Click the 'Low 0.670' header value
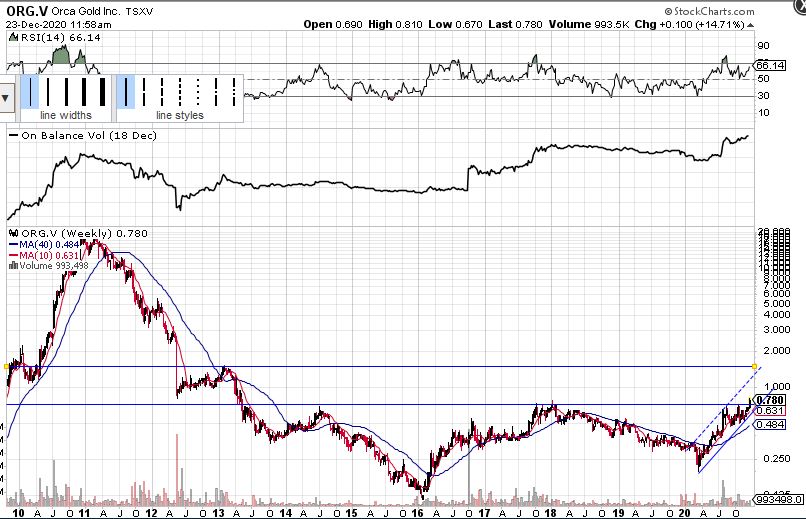The image size is (806, 519). 455,24
